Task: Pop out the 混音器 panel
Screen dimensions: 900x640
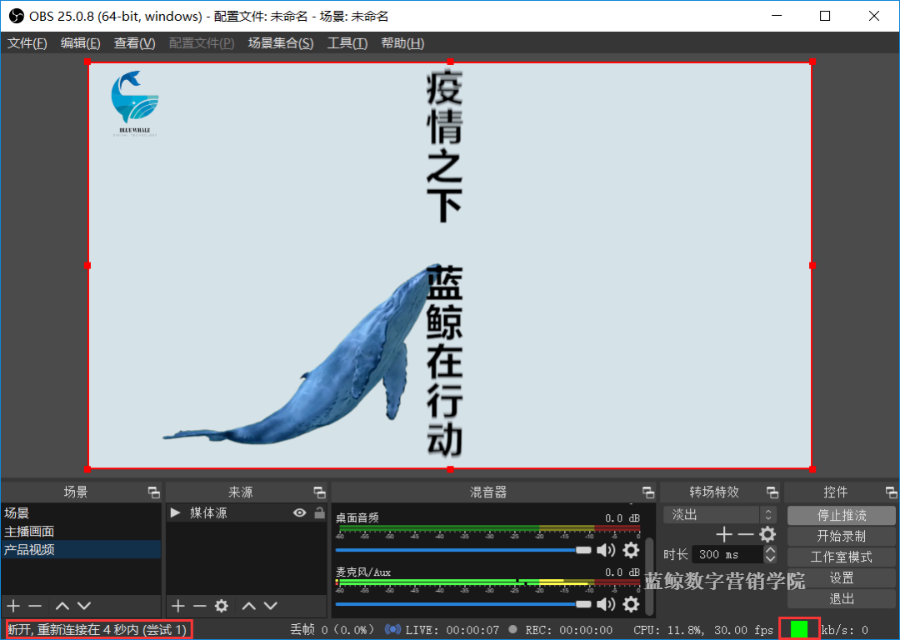Action: point(648,491)
